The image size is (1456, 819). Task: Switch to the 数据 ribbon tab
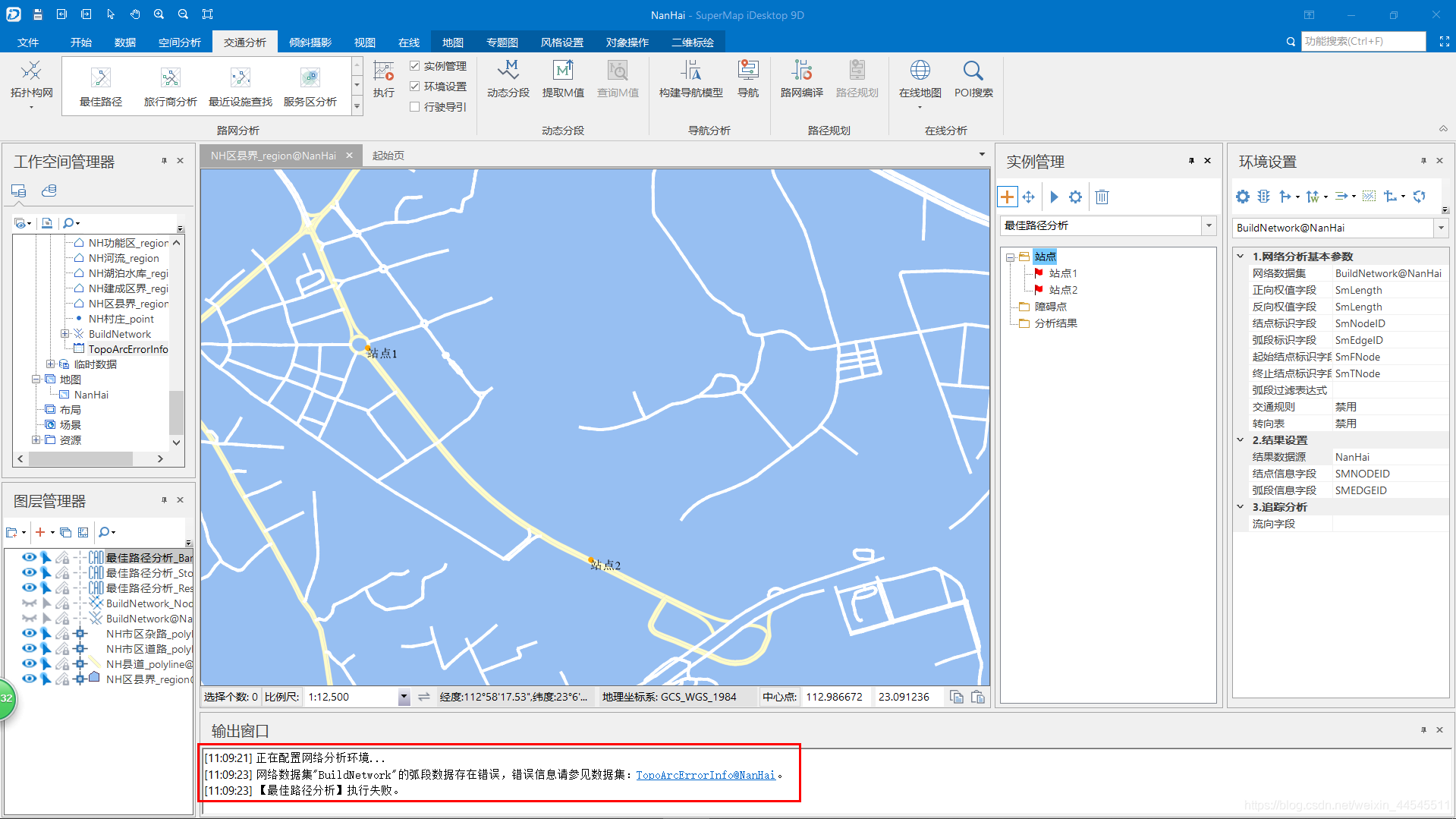pos(125,43)
